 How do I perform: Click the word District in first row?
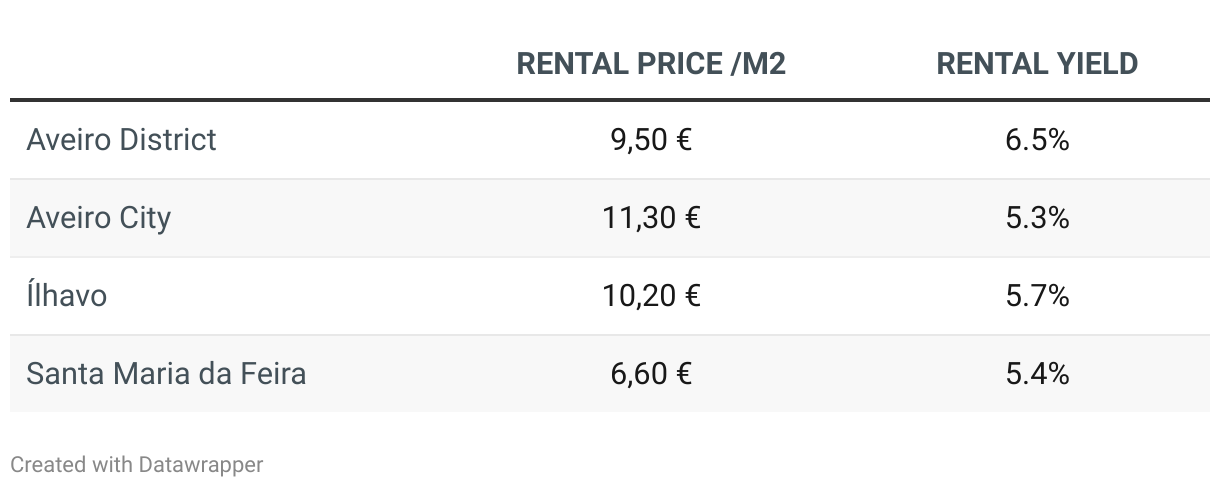[x=168, y=140]
